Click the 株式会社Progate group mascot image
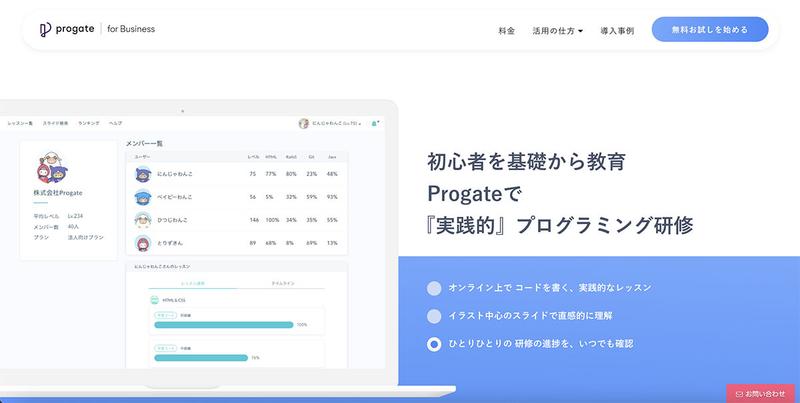 [x=53, y=167]
